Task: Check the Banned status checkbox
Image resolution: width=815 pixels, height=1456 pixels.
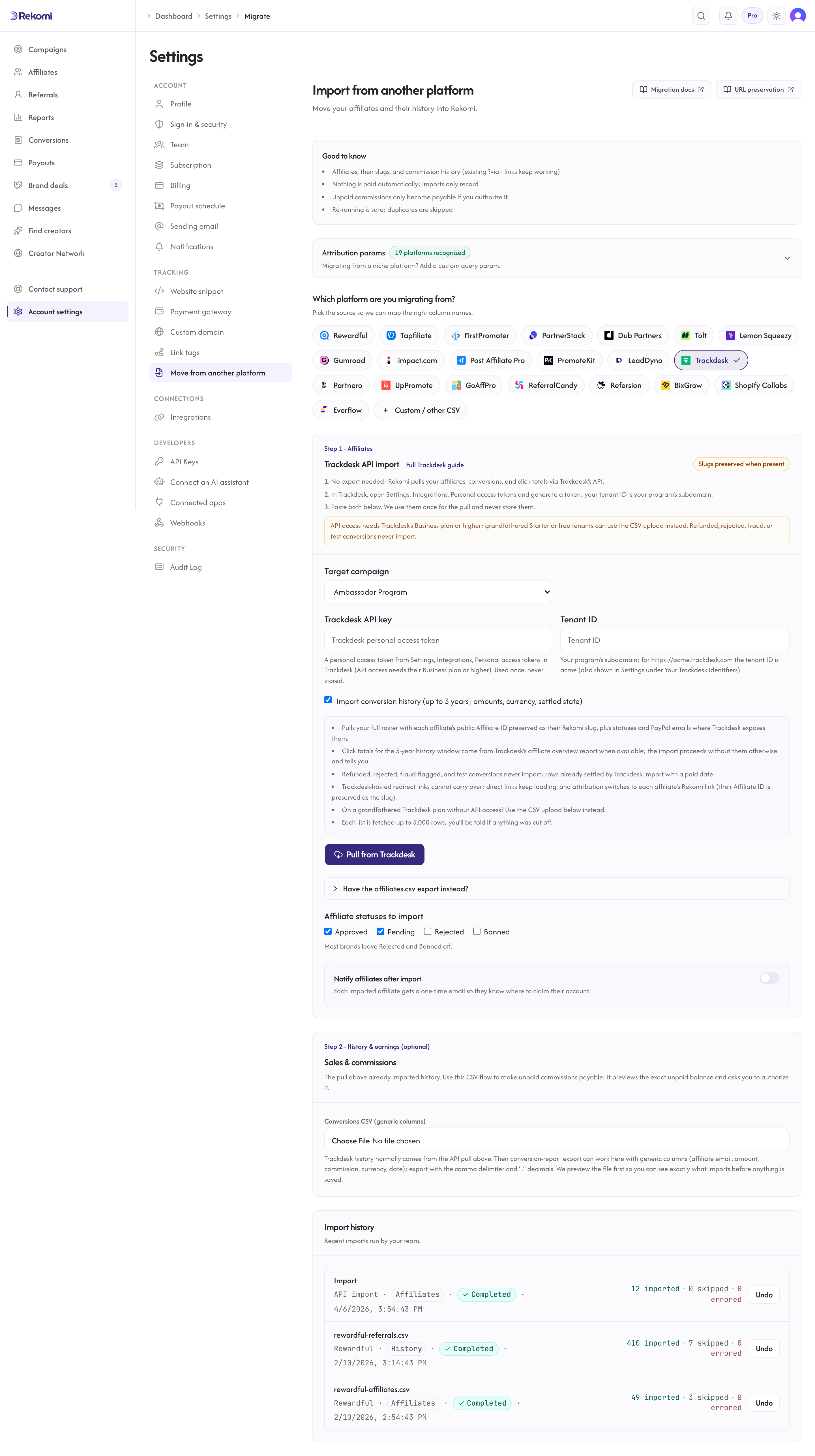Action: tap(477, 931)
